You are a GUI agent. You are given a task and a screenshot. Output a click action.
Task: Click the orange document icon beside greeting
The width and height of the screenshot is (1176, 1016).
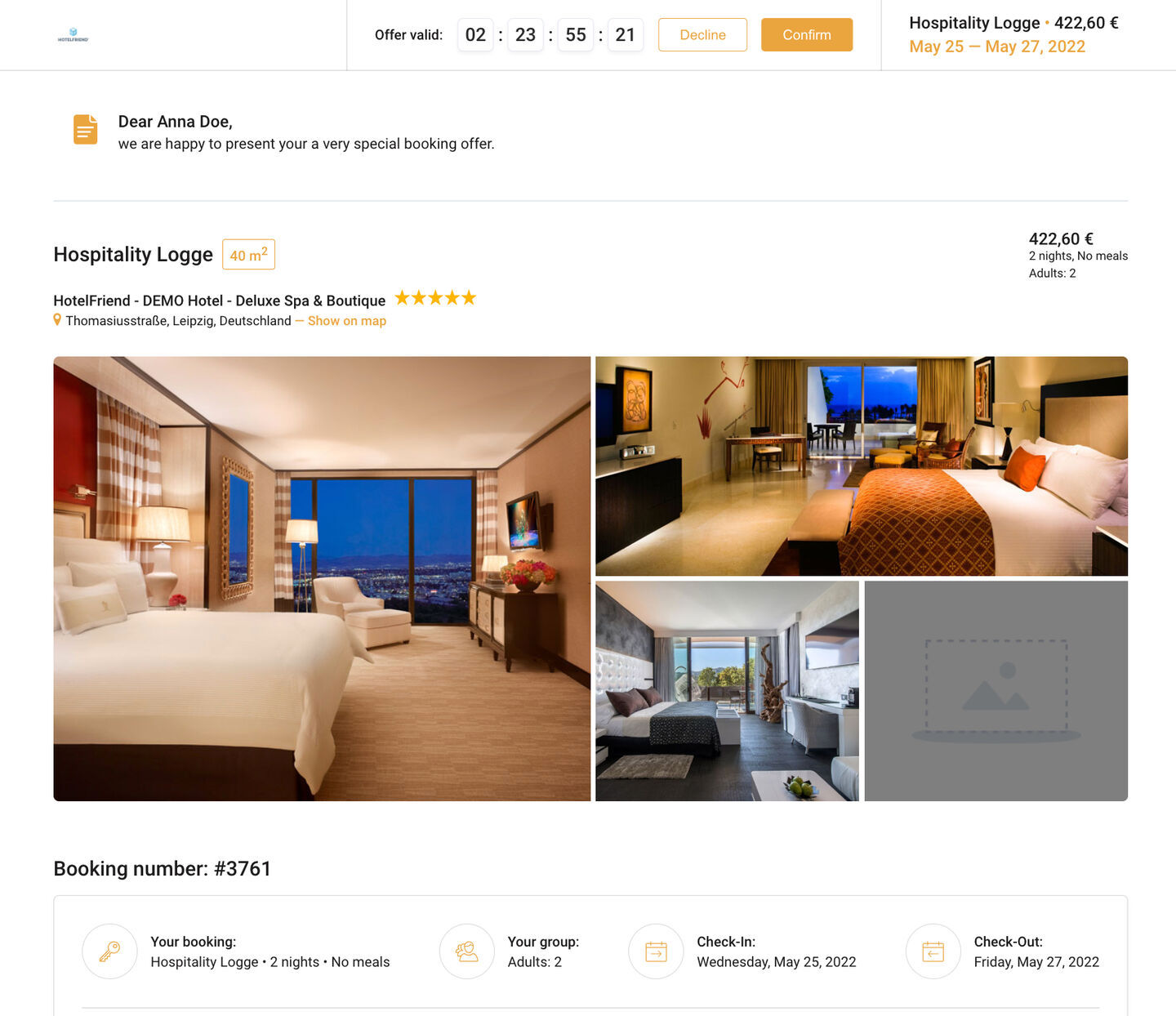(x=86, y=129)
